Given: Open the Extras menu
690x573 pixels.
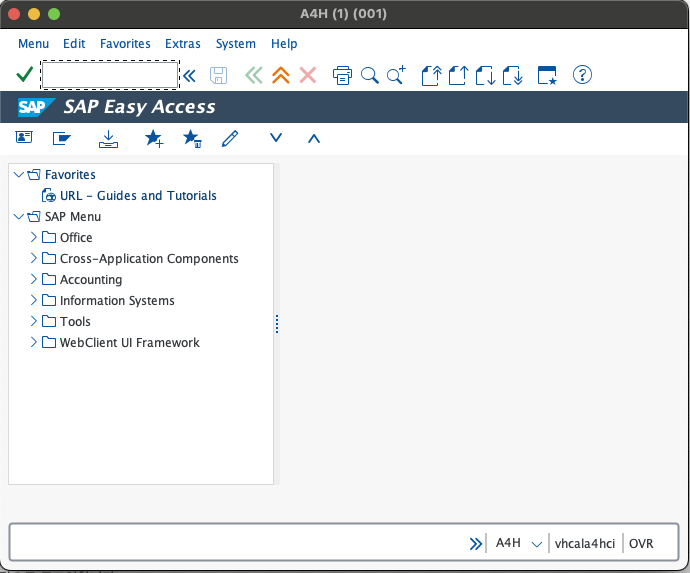Looking at the screenshot, I should [183, 44].
